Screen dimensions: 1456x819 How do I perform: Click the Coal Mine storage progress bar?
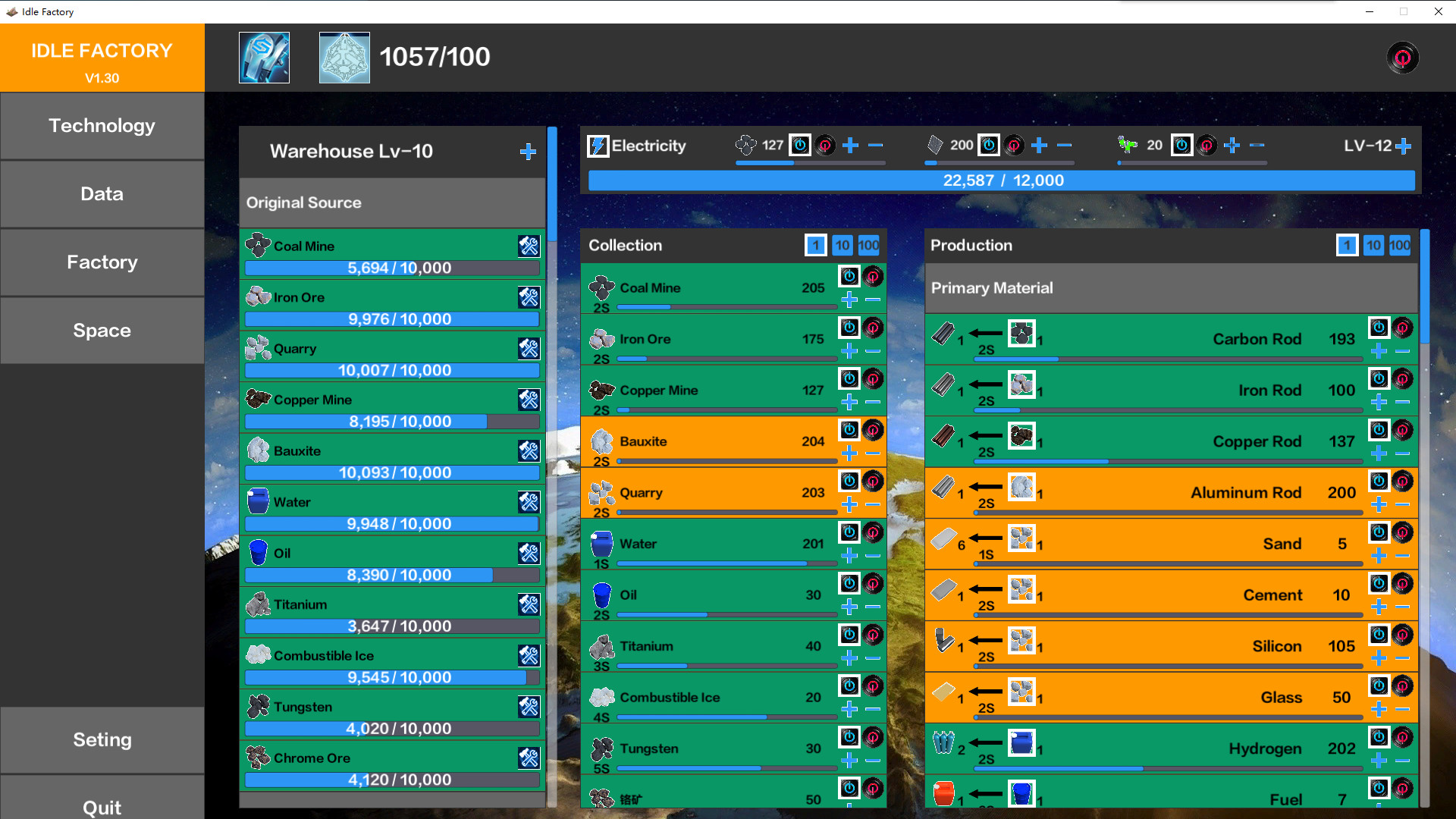392,268
